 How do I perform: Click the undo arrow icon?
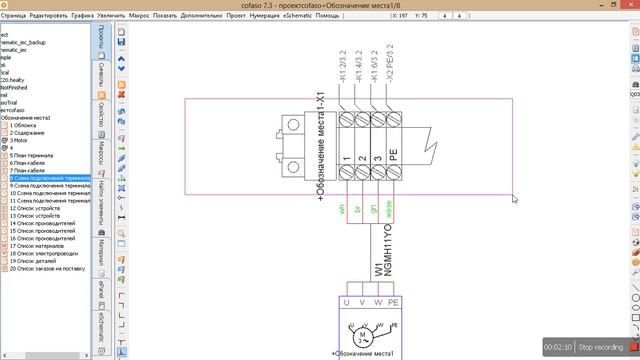[121, 111]
